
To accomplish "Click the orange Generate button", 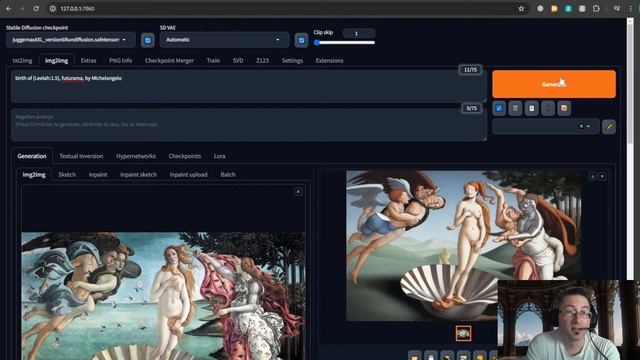I will pos(554,84).
